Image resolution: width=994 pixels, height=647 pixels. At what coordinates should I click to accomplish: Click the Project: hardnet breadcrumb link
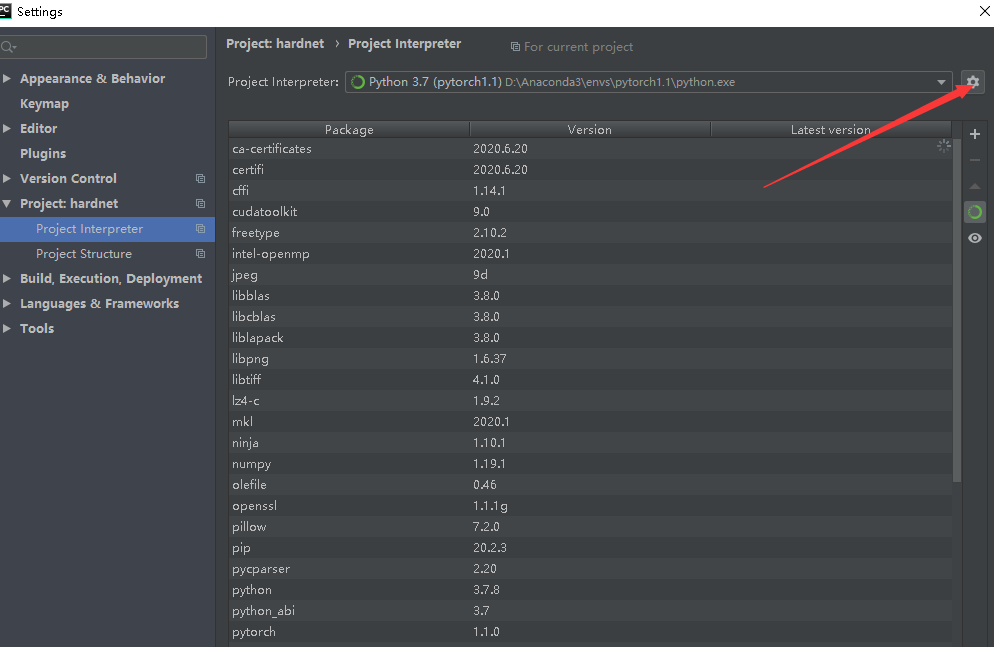(274, 43)
